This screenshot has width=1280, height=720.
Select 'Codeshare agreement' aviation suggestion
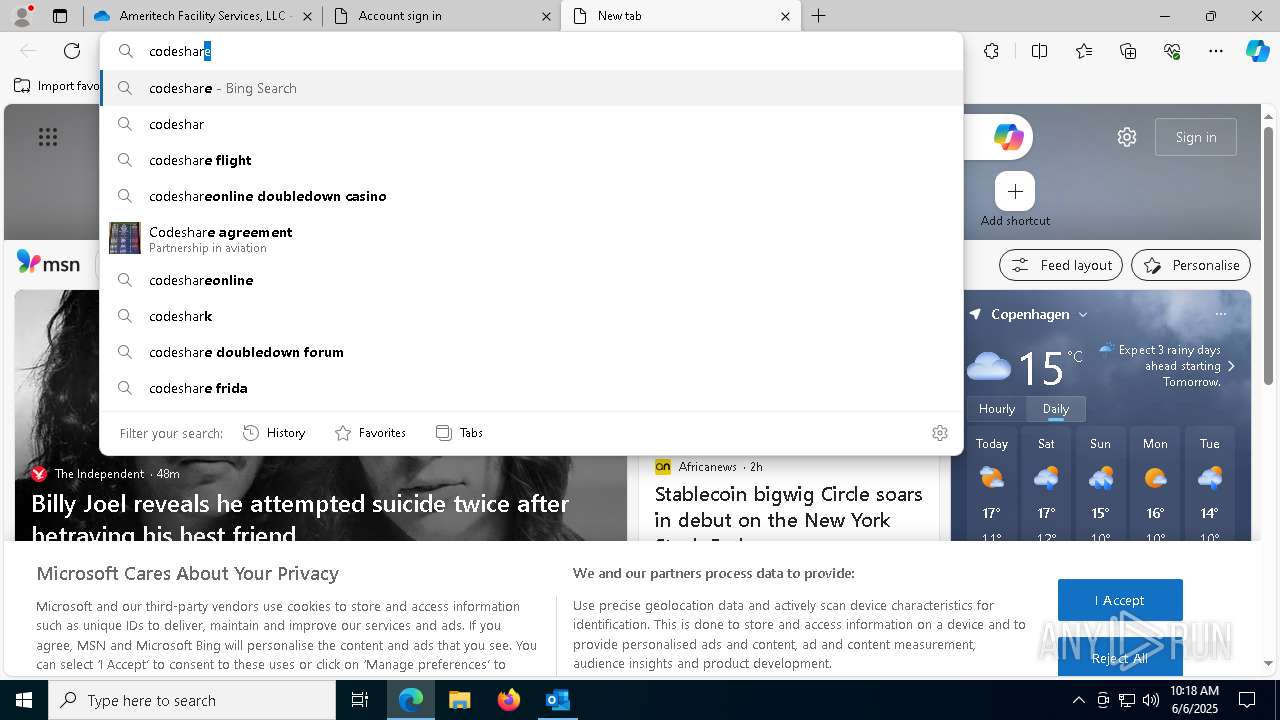point(531,238)
